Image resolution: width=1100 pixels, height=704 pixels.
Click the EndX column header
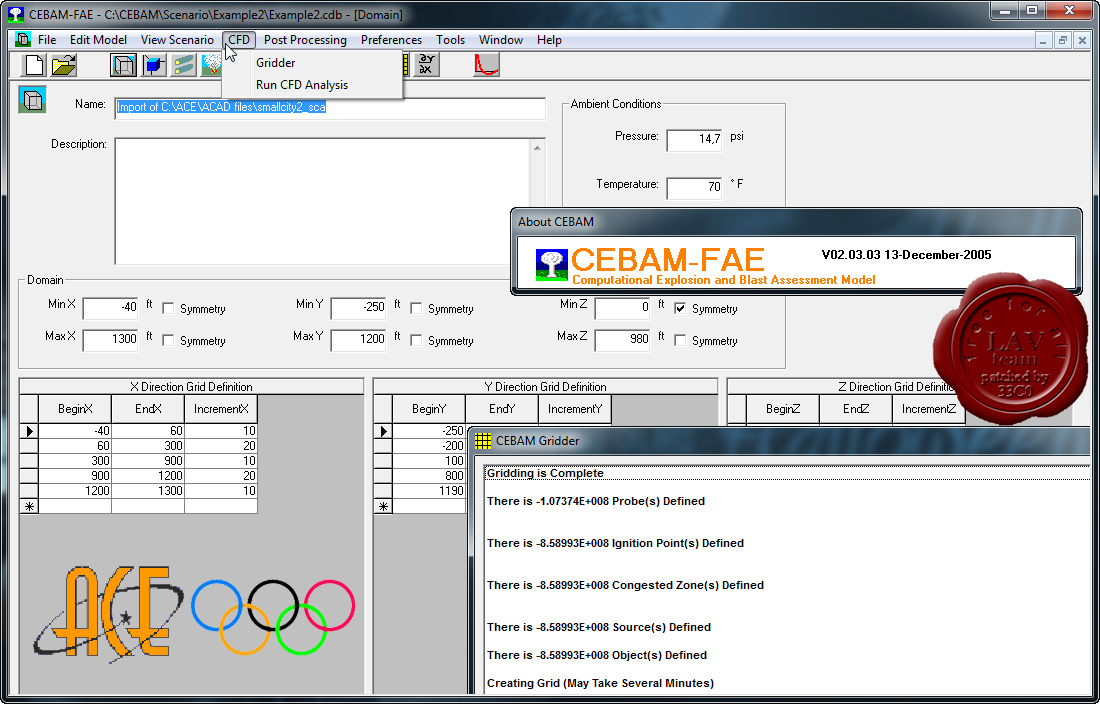tap(148, 409)
